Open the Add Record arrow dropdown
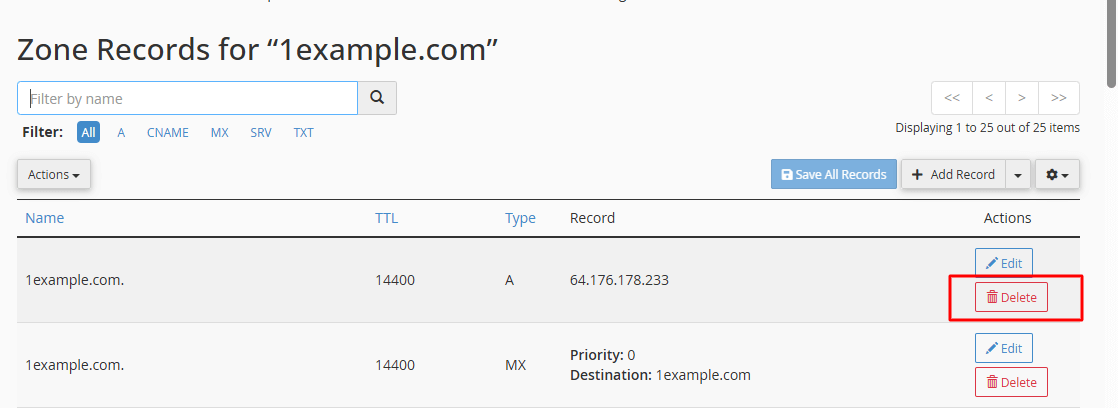This screenshot has height=408, width=1118. 1017,174
